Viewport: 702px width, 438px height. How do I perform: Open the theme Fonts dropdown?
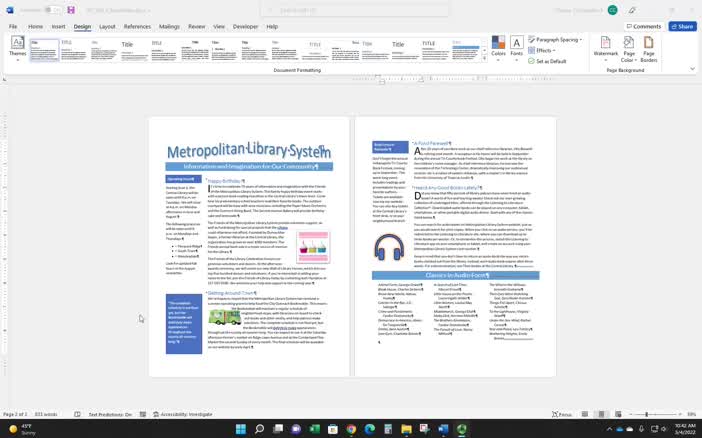(517, 48)
